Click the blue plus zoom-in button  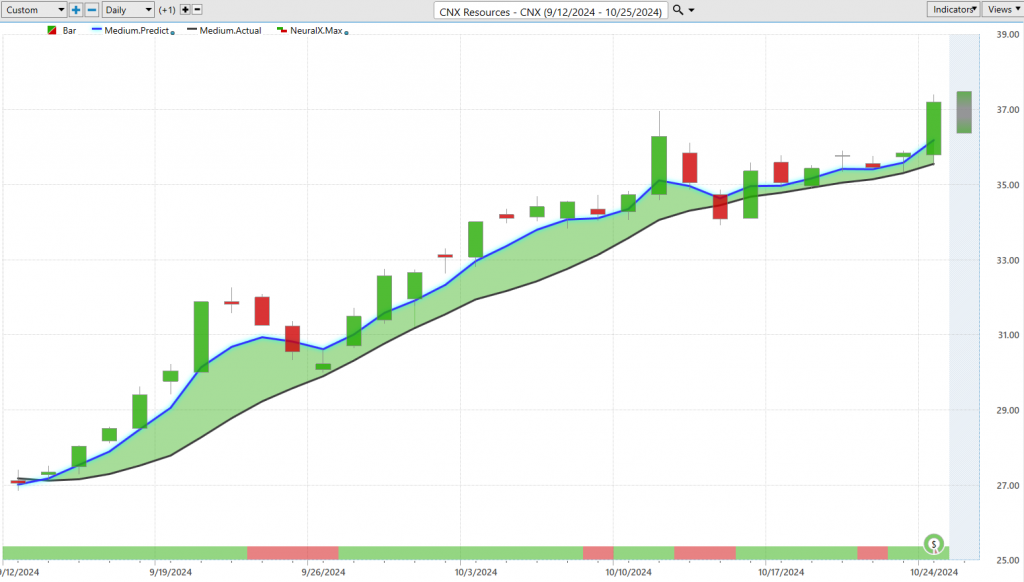[x=76, y=10]
